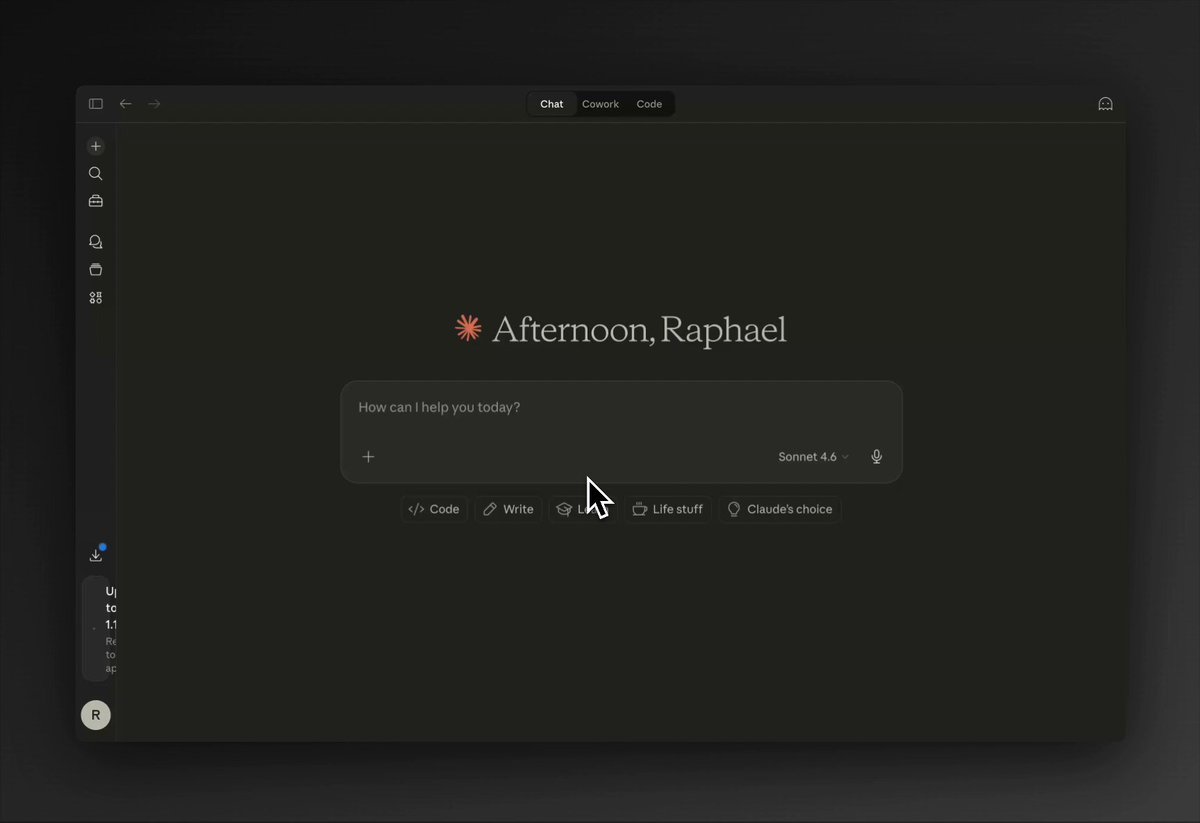Image resolution: width=1200 pixels, height=823 pixels.
Task: Open the archive icon in the sidebar
Action: [95, 269]
